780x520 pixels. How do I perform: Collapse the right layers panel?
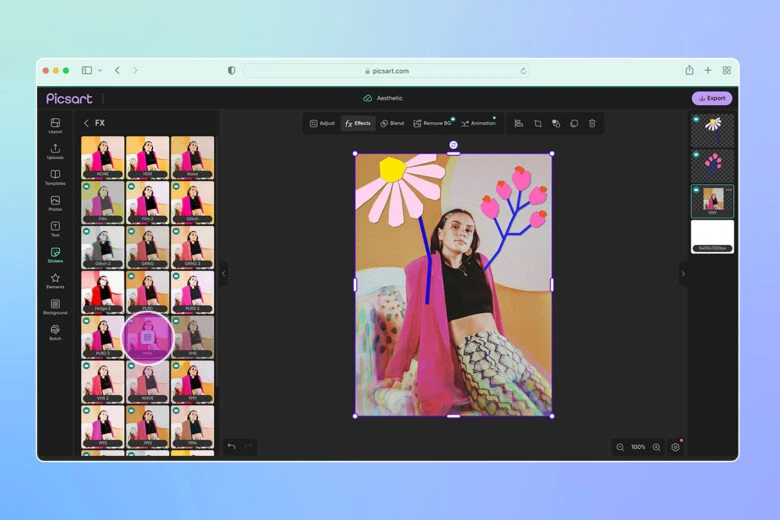click(x=683, y=273)
